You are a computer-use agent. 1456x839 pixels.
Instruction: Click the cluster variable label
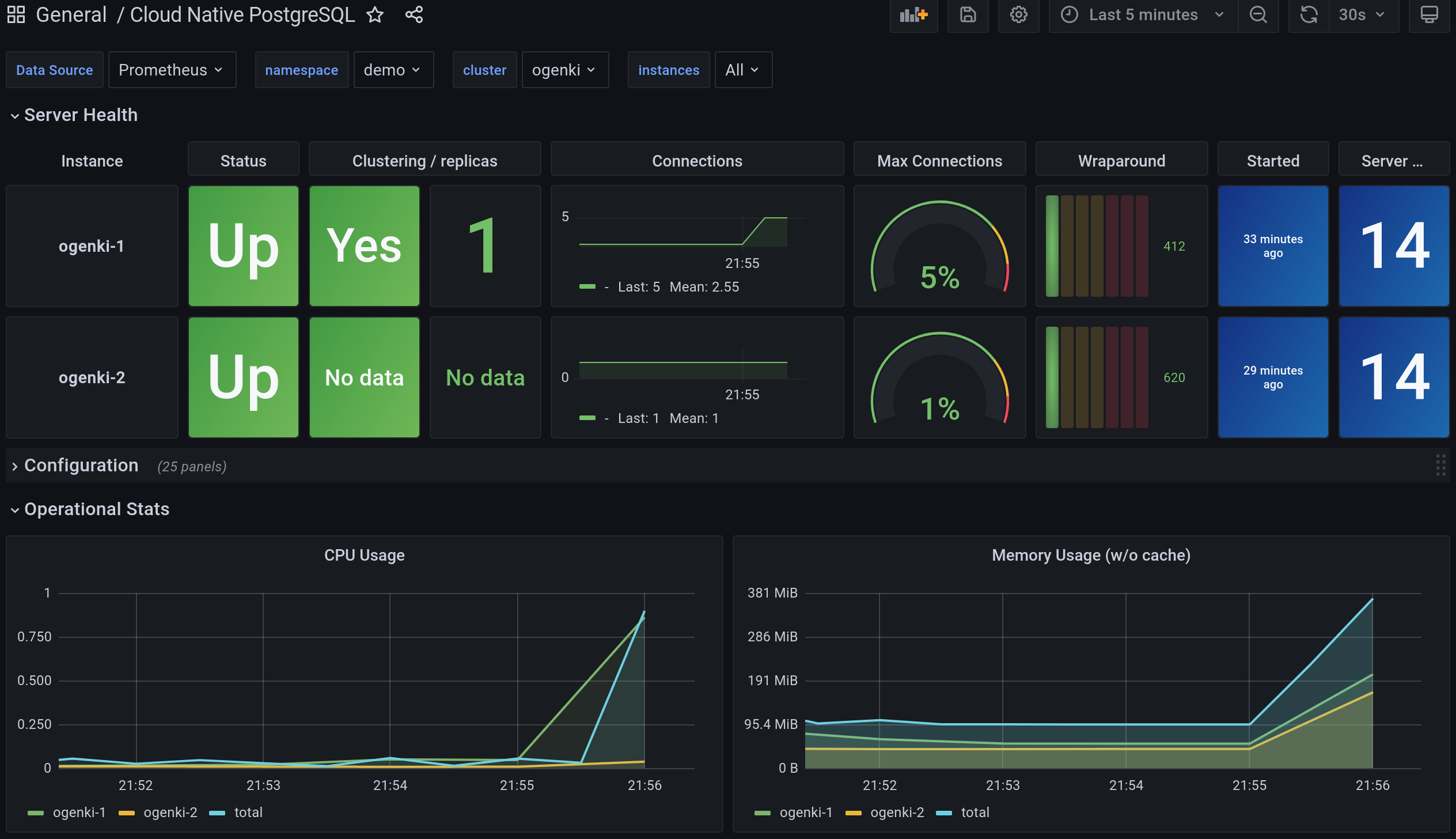pos(484,70)
